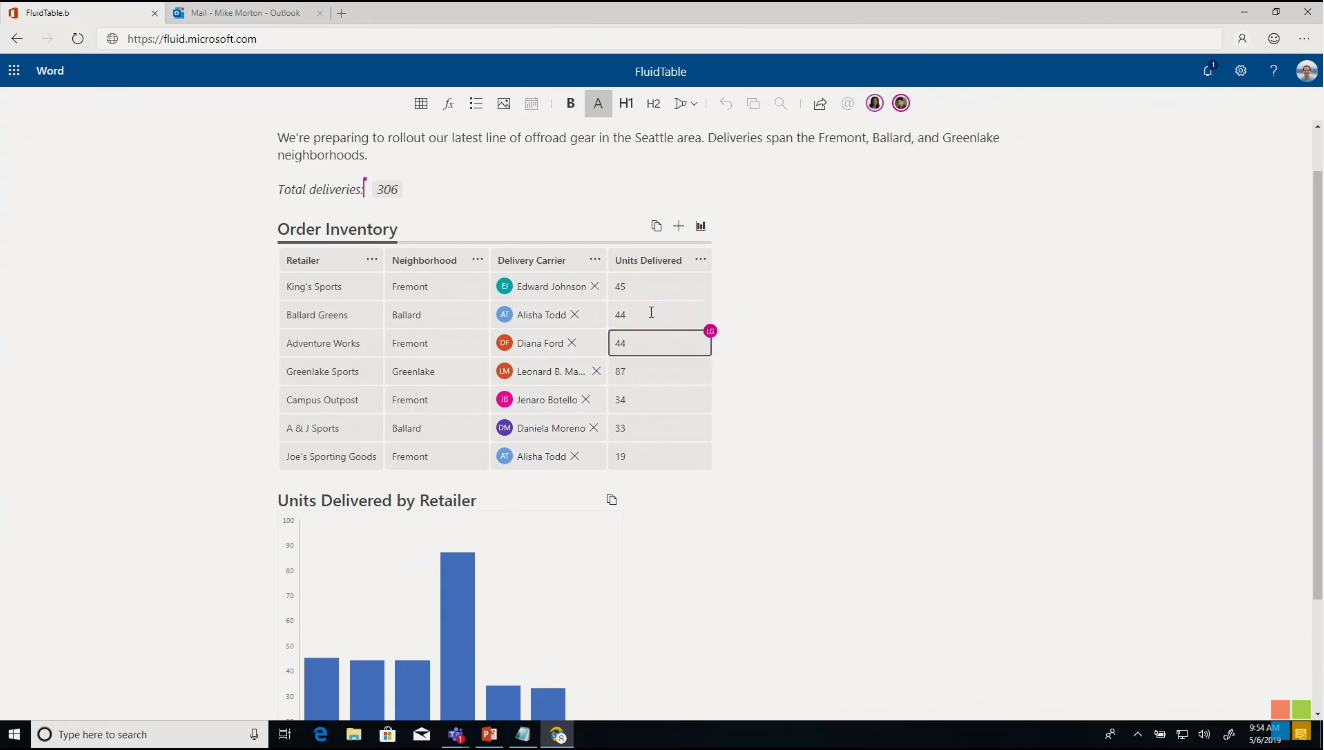Click the @ mention icon
1324x750 pixels.
pyautogui.click(x=848, y=104)
